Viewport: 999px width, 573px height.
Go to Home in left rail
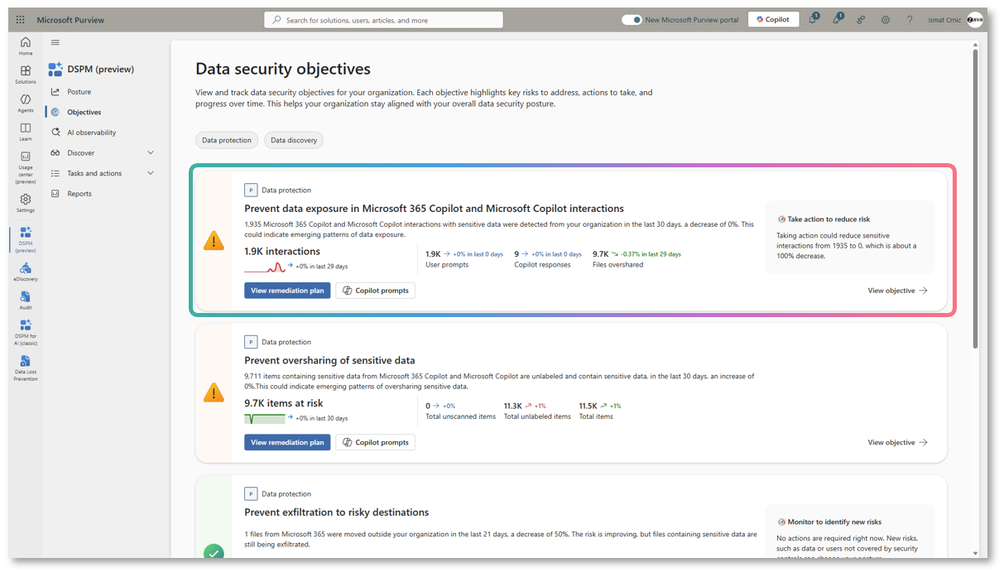click(x=25, y=45)
